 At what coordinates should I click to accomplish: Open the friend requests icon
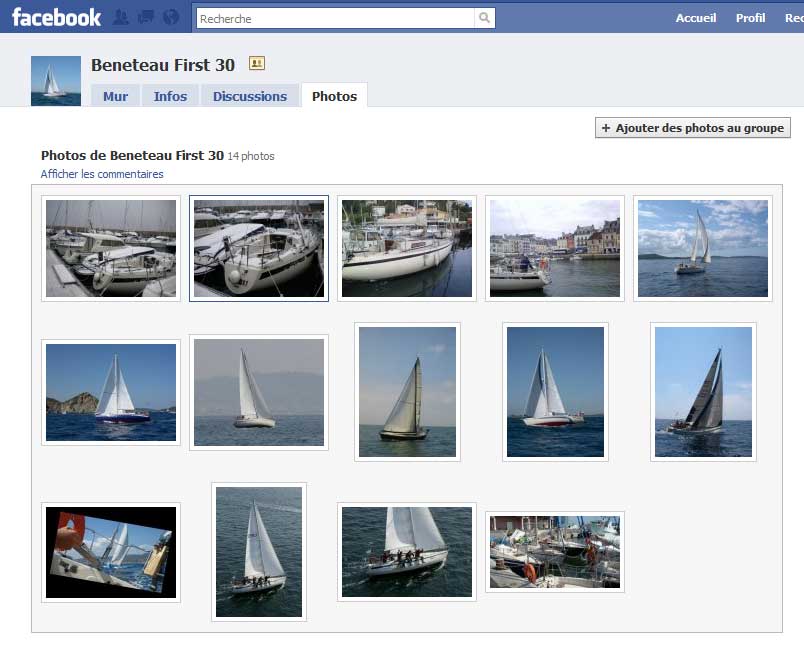tap(121, 17)
